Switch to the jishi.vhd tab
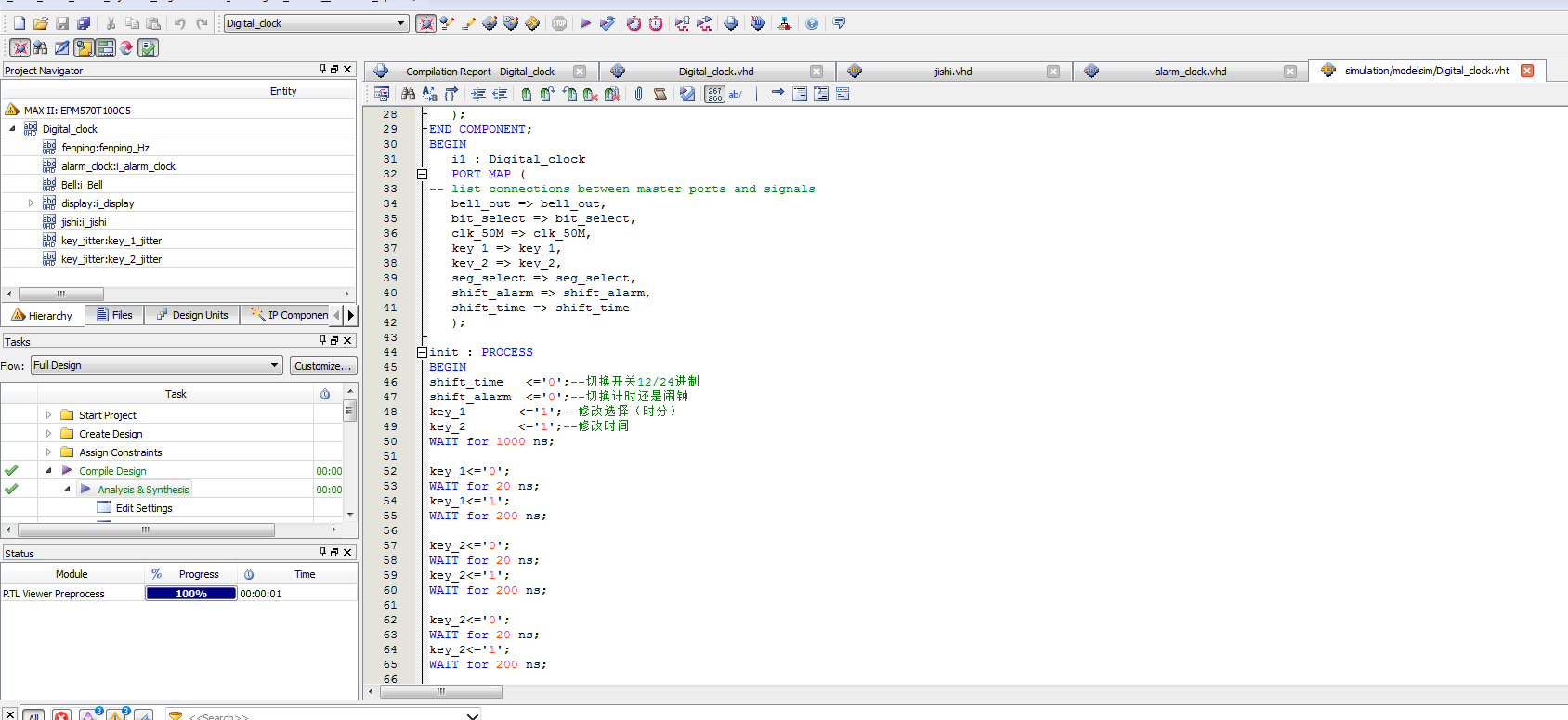The height and width of the screenshot is (720, 1568). pos(952,72)
